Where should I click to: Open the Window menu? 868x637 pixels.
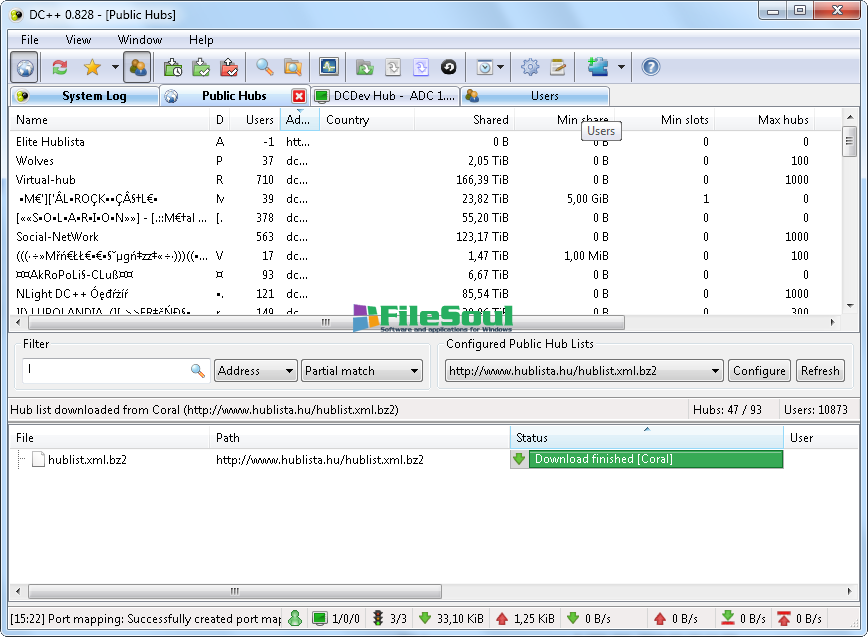[x=140, y=40]
